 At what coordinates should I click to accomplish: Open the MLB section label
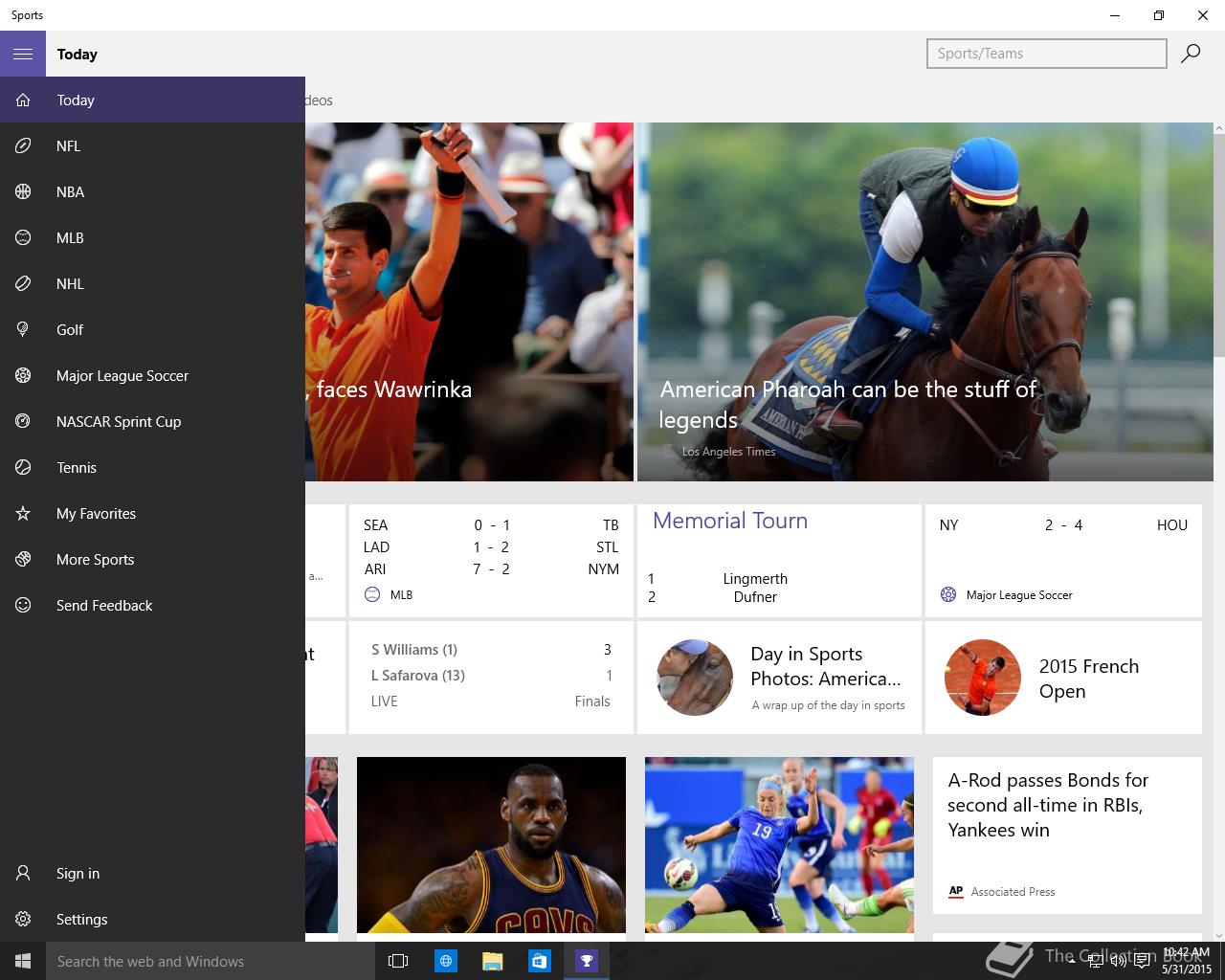click(70, 237)
